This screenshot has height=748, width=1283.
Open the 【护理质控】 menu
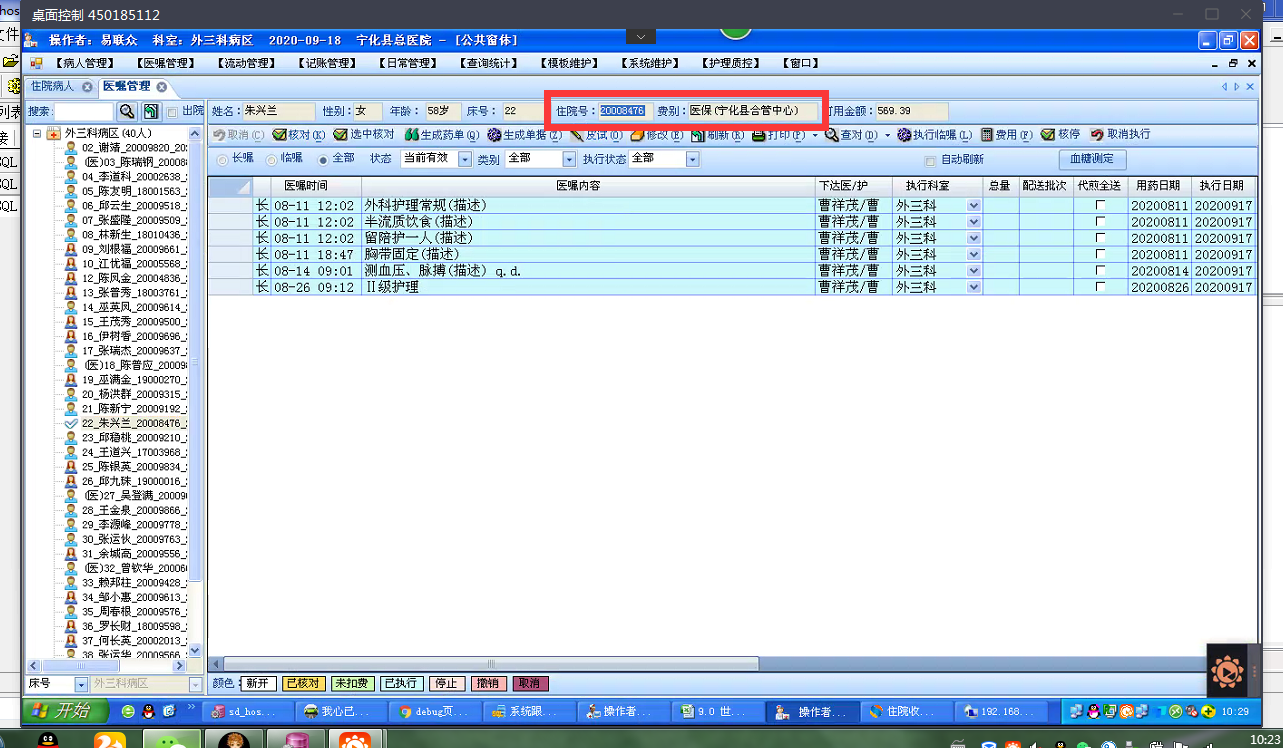coord(732,63)
